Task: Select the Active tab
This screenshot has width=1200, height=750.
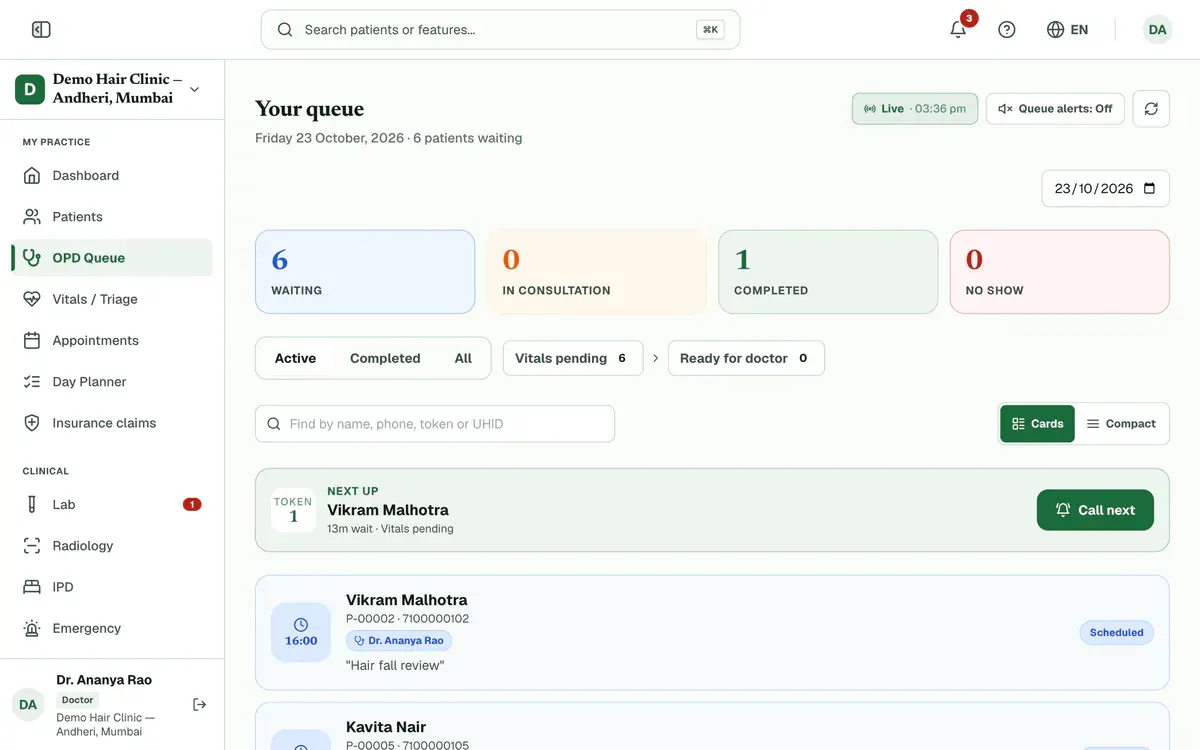Action: click(x=295, y=358)
